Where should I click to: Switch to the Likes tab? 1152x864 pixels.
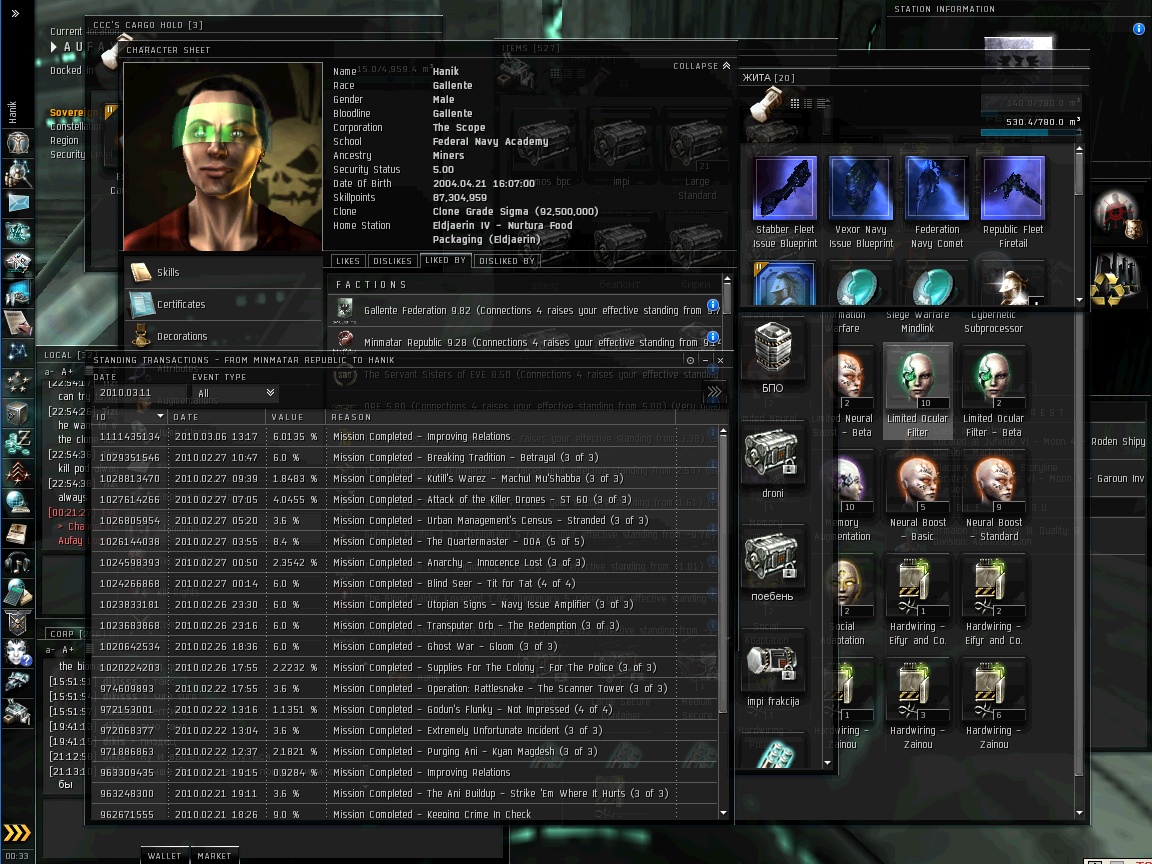[x=348, y=261]
